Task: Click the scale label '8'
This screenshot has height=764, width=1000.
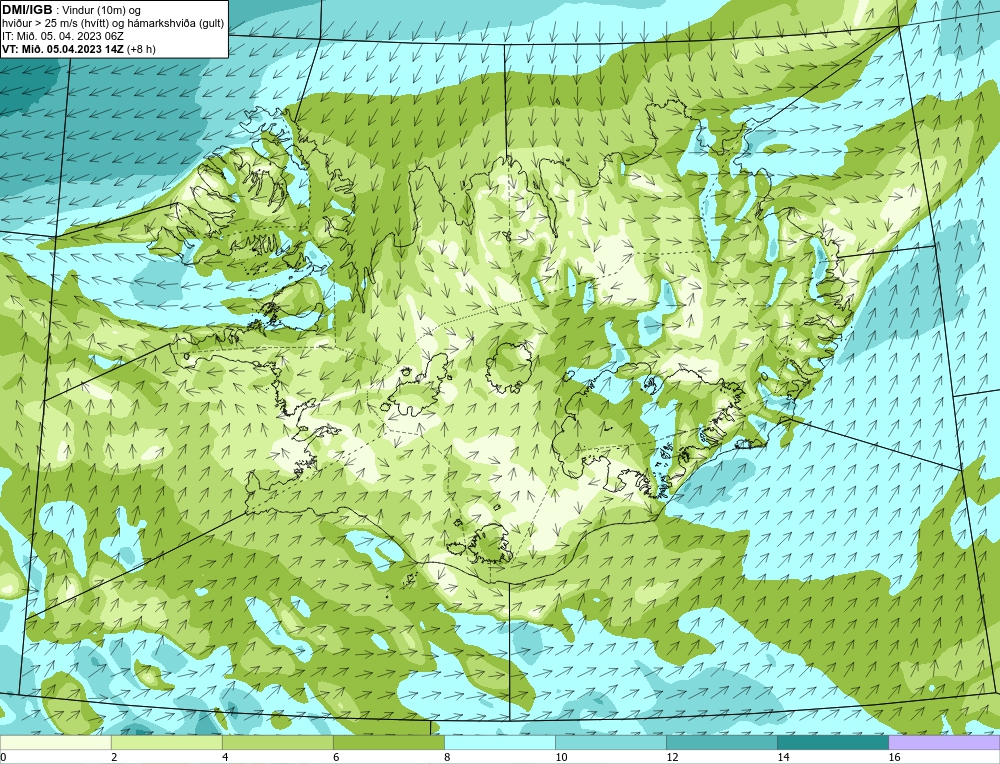Action: (447, 757)
